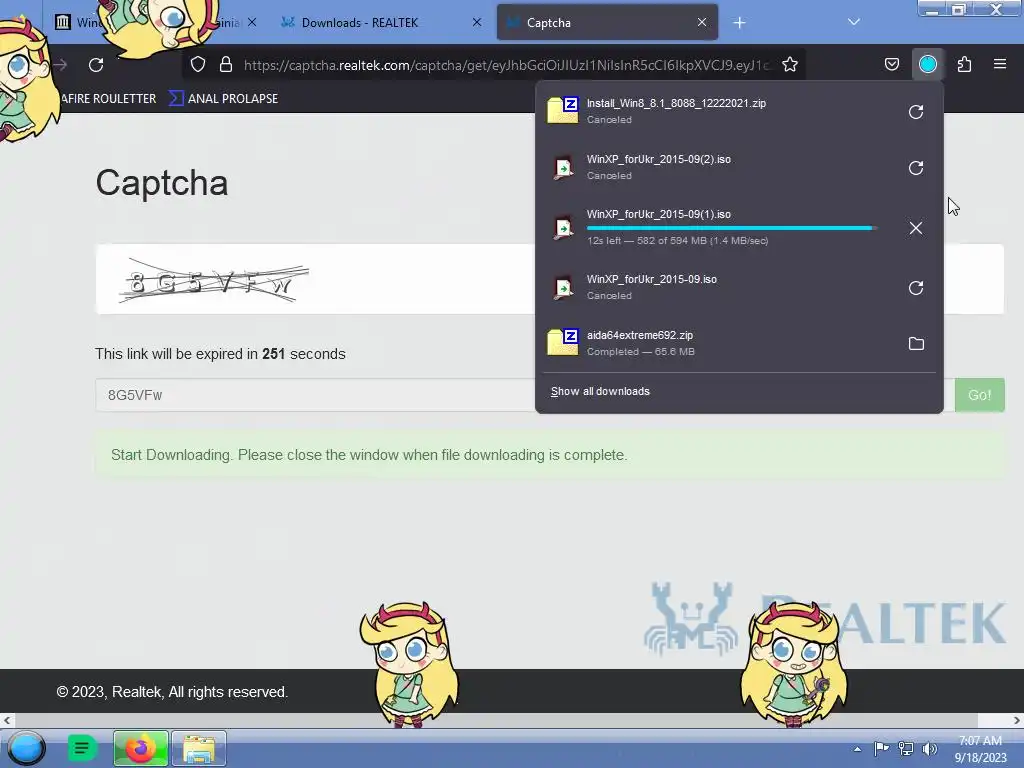Image resolution: width=1024 pixels, height=768 pixels.
Task: Click the Install_Win8 zip file icon
Action: 563,110
